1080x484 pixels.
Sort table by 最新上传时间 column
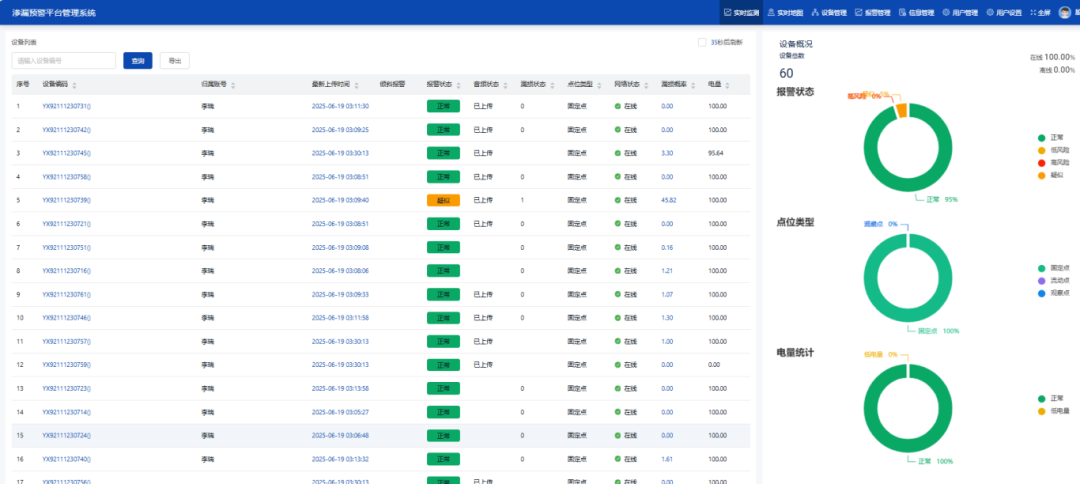(x=333, y=85)
